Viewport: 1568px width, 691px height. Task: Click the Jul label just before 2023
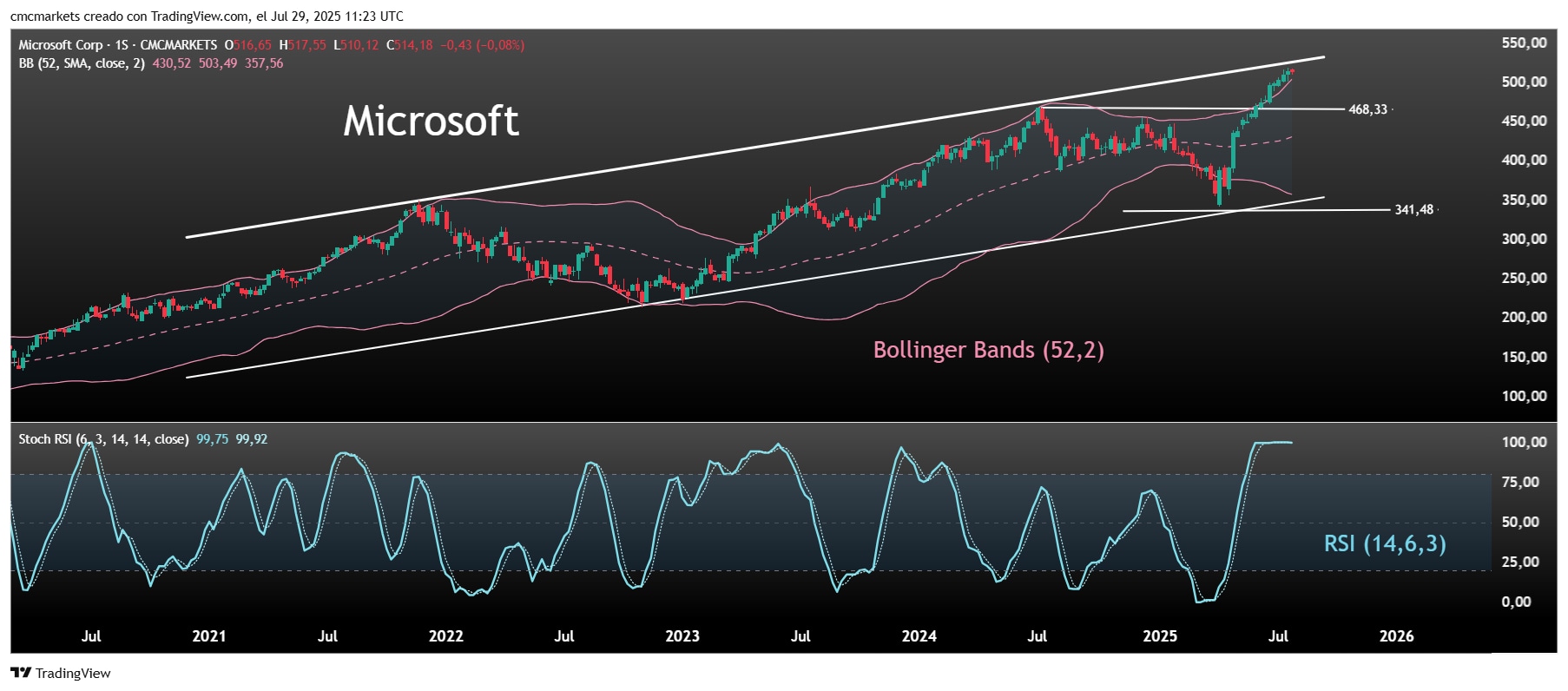[x=564, y=636]
